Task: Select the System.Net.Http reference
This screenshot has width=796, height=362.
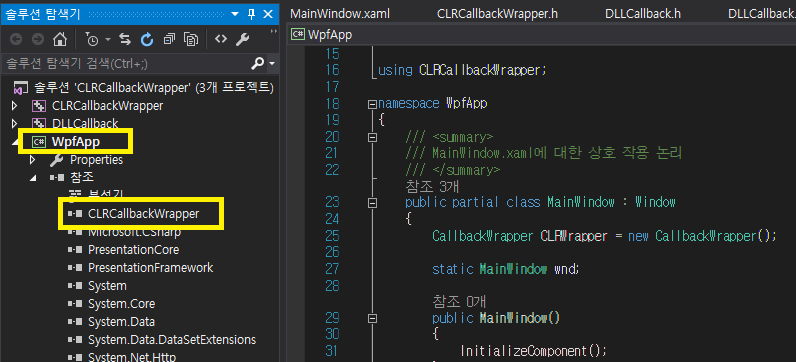Action: point(132,357)
